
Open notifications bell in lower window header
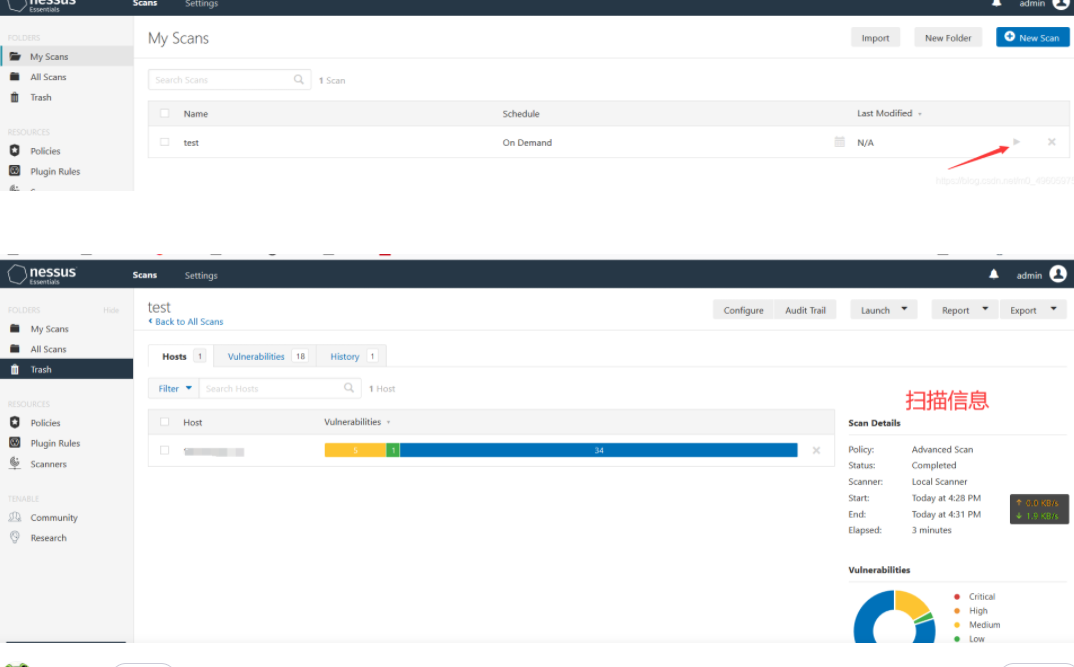994,275
